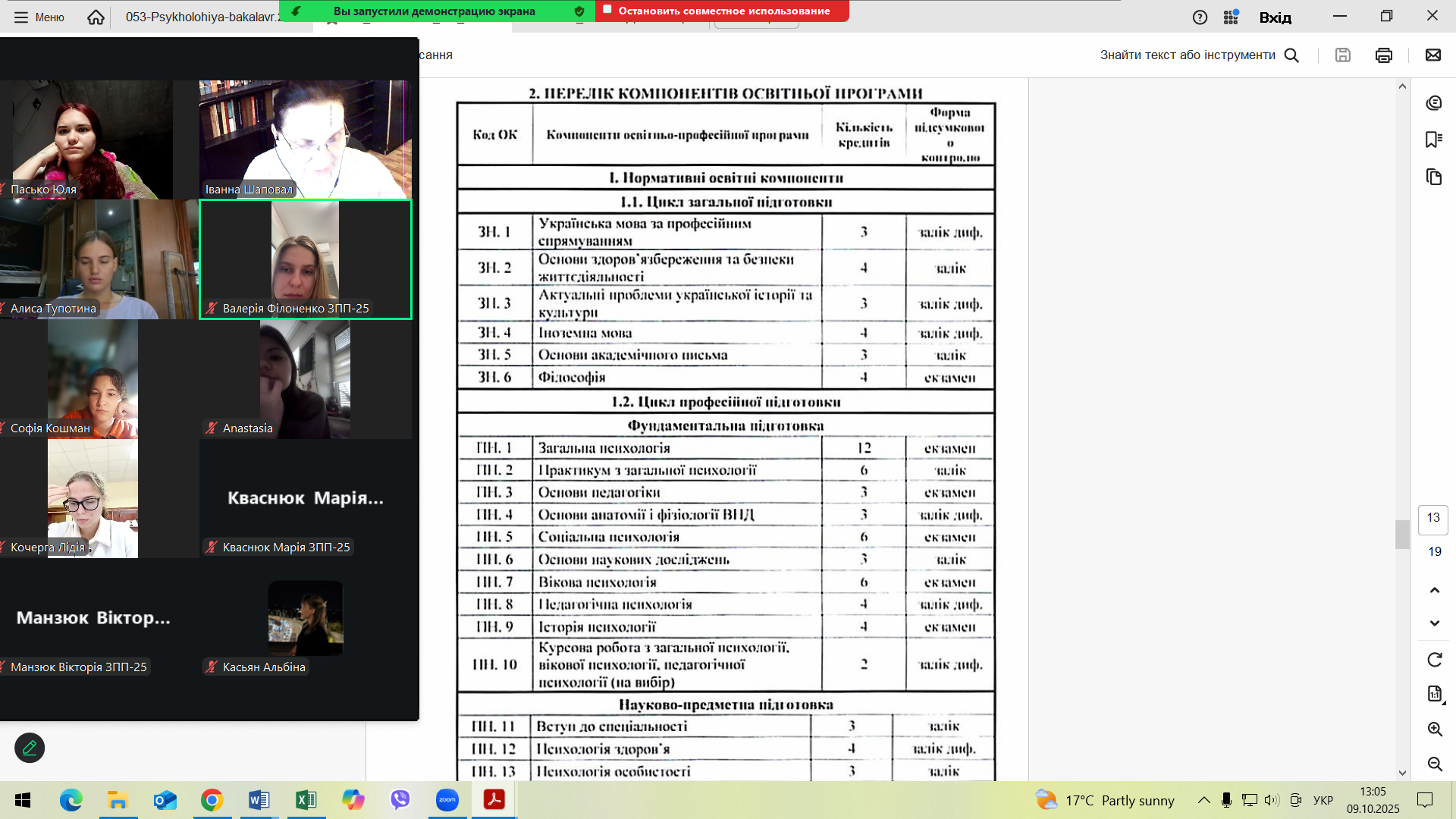This screenshot has height=819, width=1456.
Task: Zoom in using the magnifier plus icon
Action: (1434, 730)
